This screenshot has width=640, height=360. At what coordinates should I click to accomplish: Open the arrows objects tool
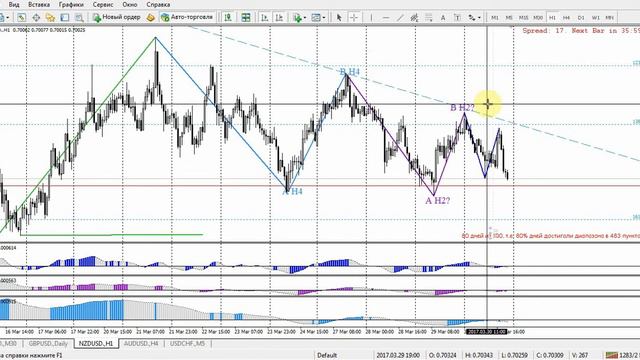tap(472, 17)
